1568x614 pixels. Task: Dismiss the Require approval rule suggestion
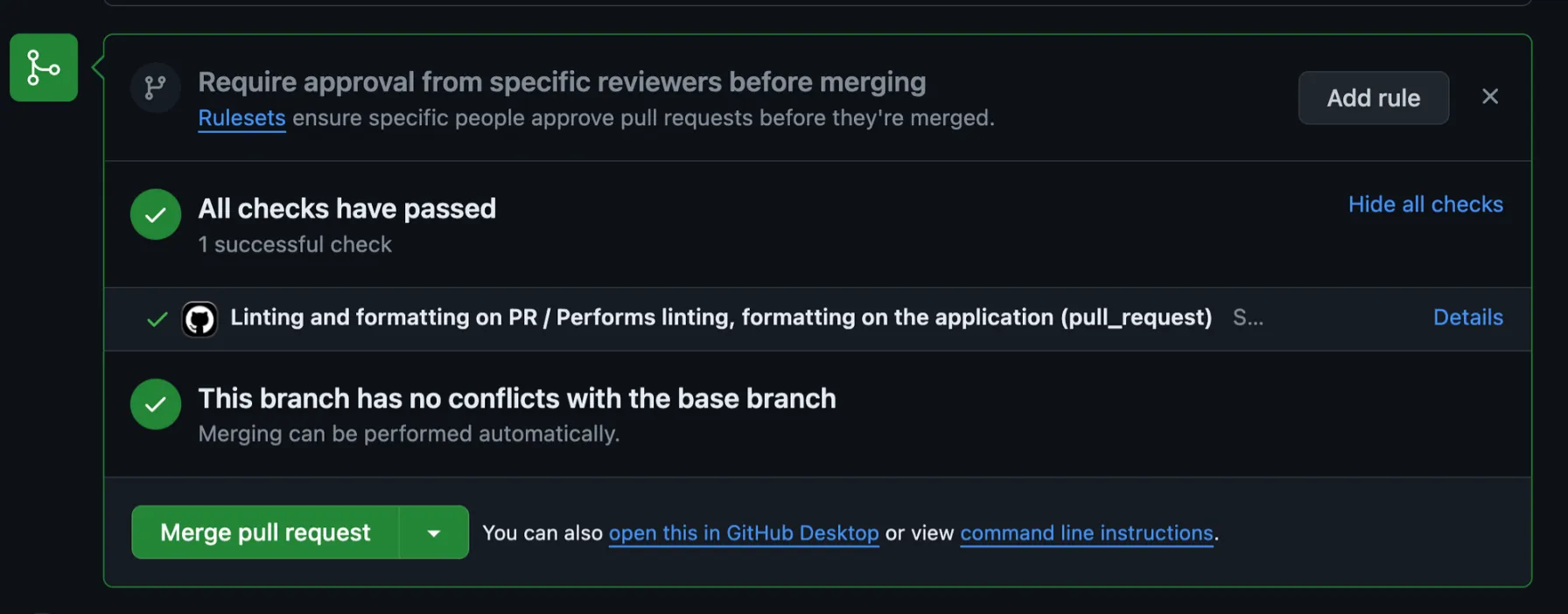click(1490, 96)
